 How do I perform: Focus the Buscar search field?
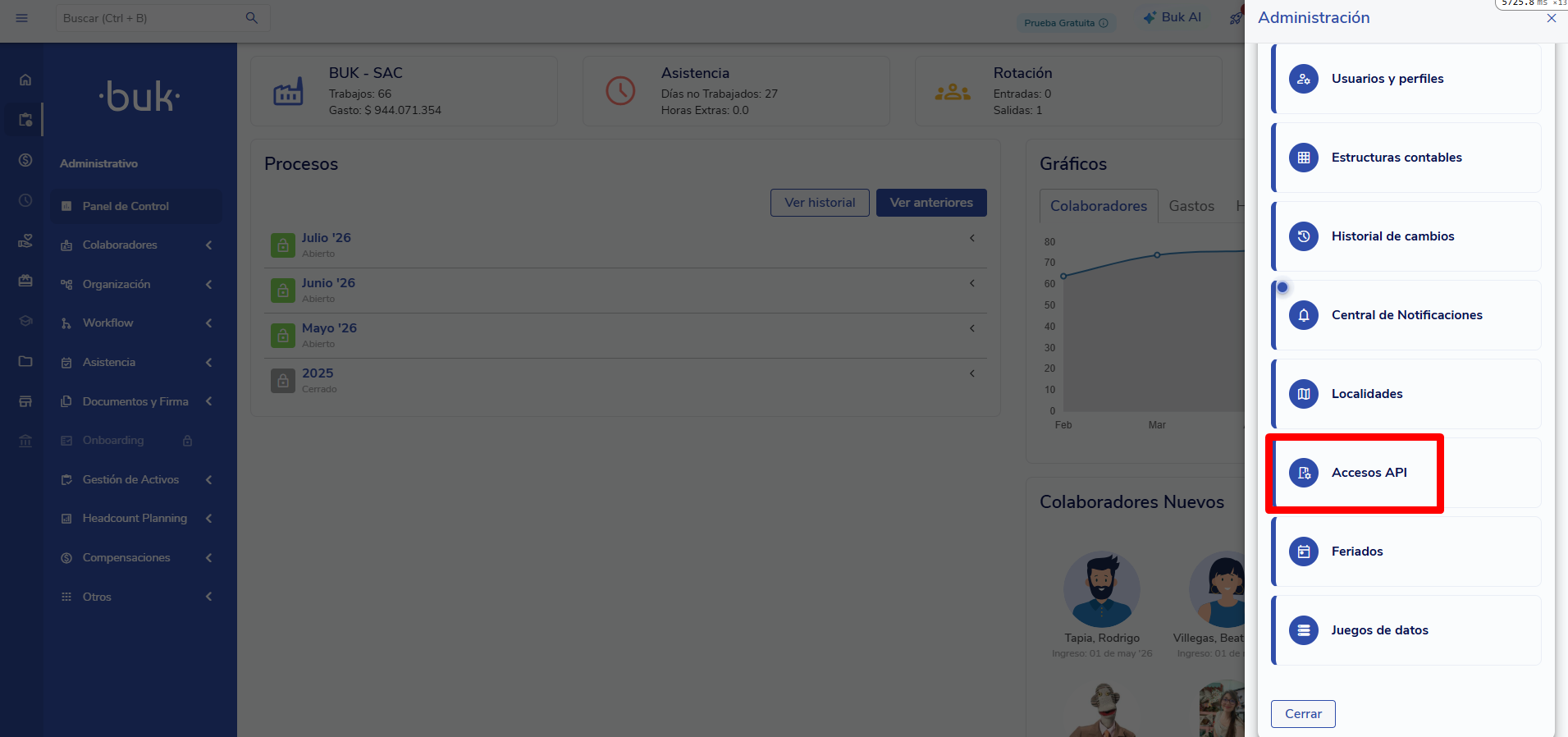pos(162,18)
